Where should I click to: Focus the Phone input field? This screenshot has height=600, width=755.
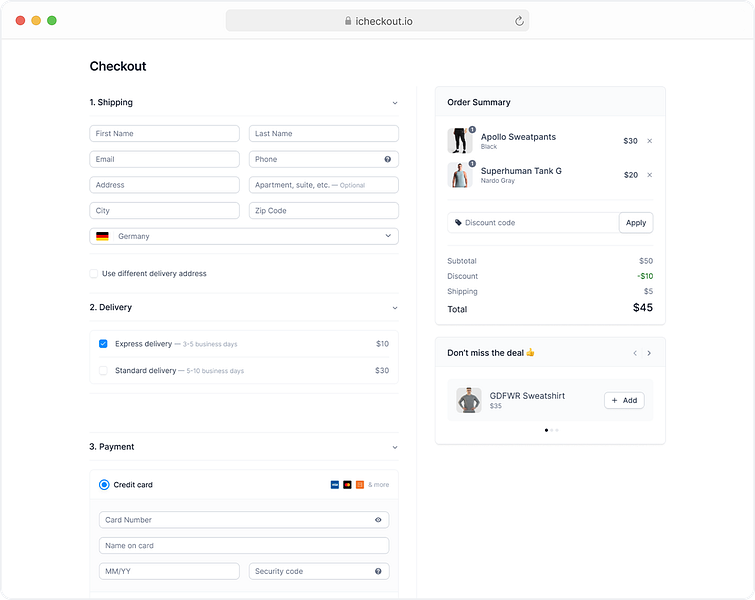pyautogui.click(x=324, y=159)
